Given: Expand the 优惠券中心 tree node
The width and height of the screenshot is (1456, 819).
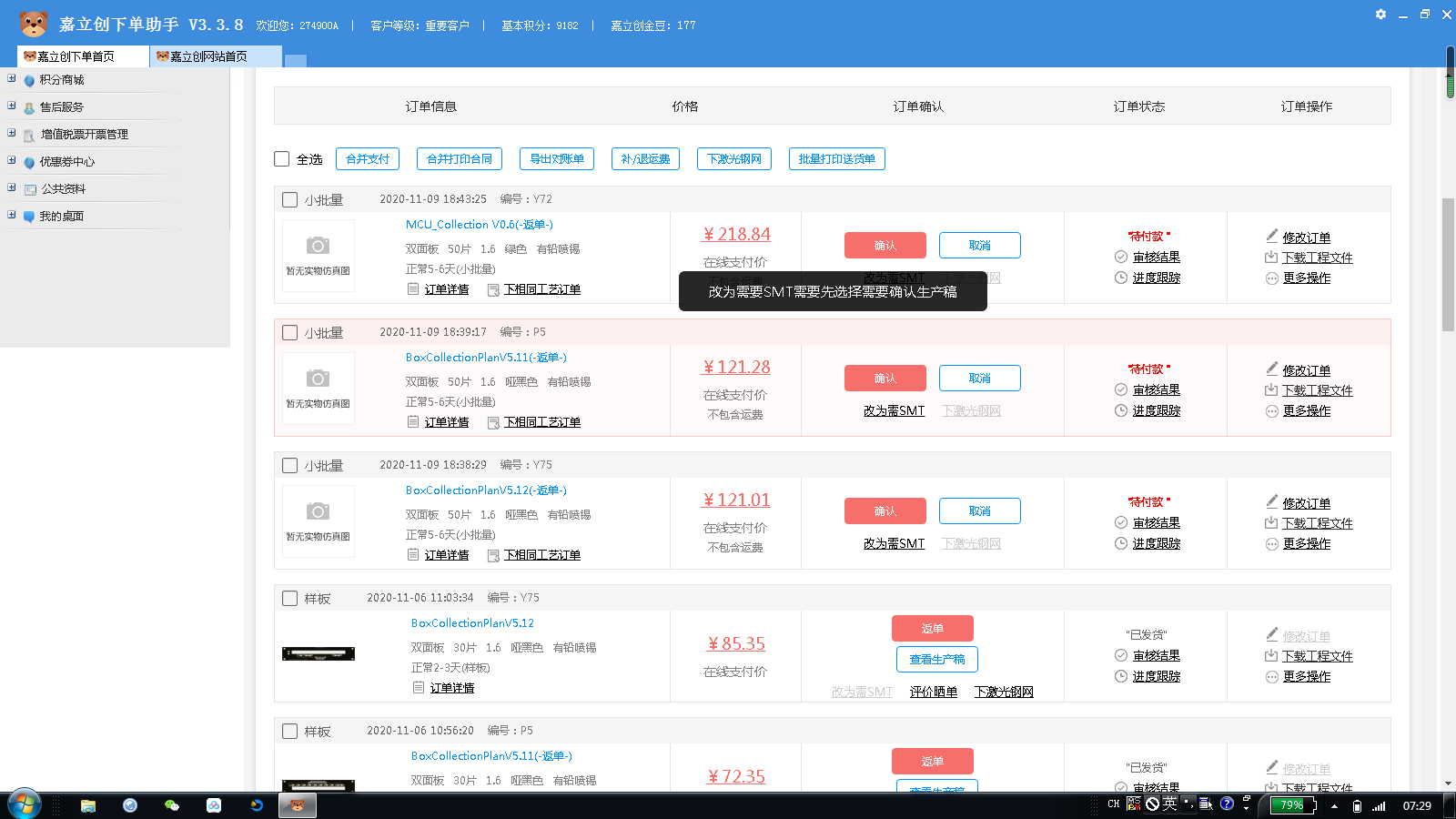Looking at the screenshot, I should pos(12,160).
